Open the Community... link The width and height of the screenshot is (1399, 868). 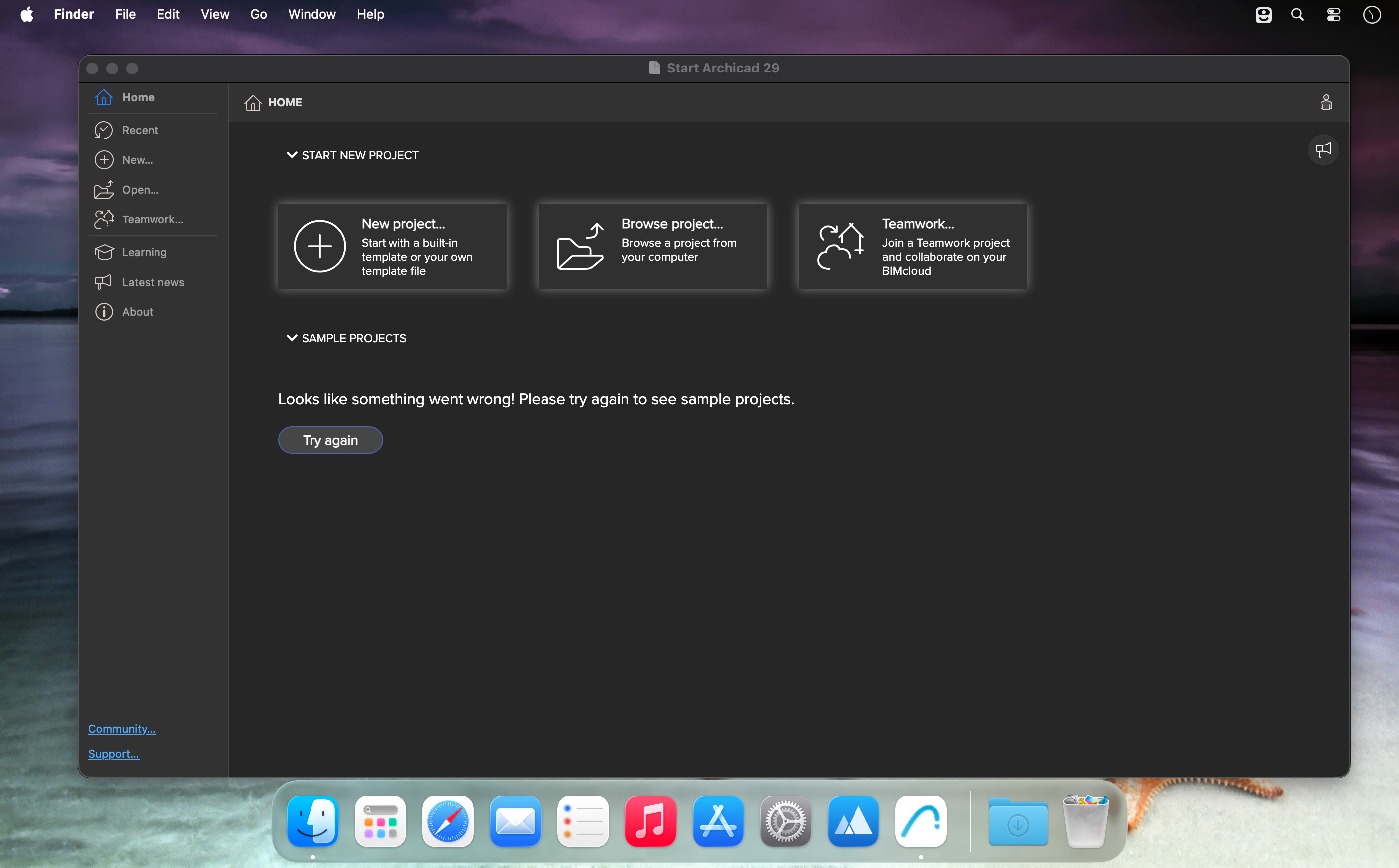click(122, 729)
